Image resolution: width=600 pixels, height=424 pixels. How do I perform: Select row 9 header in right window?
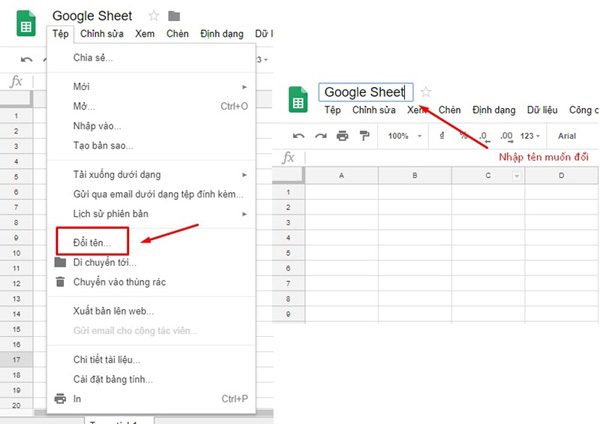tap(289, 314)
